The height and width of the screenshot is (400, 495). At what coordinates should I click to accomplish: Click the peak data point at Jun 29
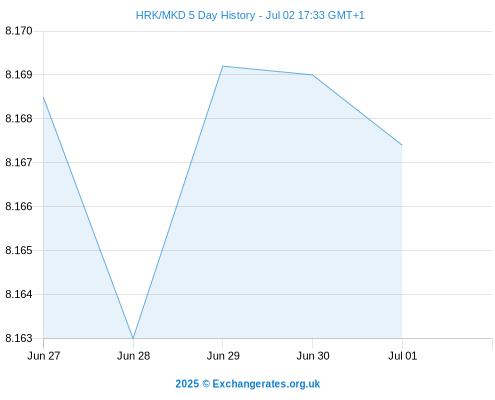[x=223, y=66]
